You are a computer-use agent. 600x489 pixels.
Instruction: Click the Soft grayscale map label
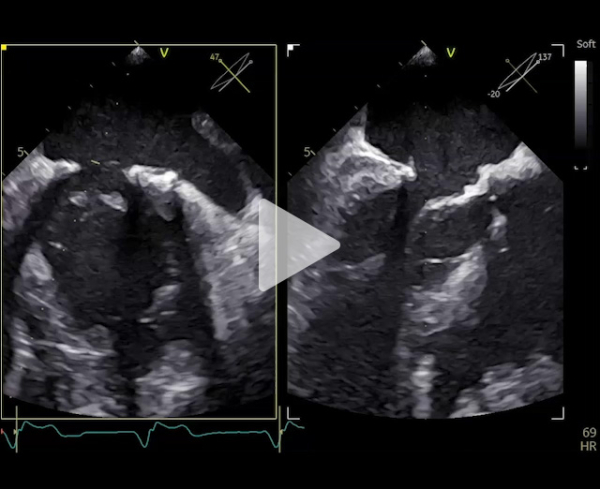click(x=586, y=44)
